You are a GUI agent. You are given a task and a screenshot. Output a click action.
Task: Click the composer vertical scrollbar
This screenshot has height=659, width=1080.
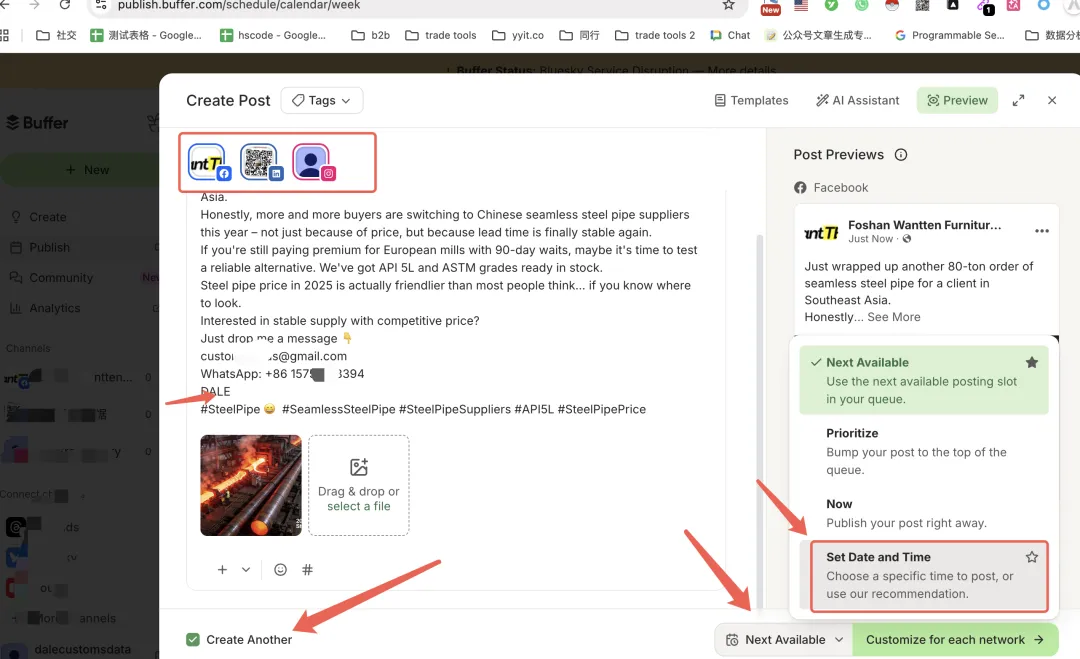tap(760, 420)
